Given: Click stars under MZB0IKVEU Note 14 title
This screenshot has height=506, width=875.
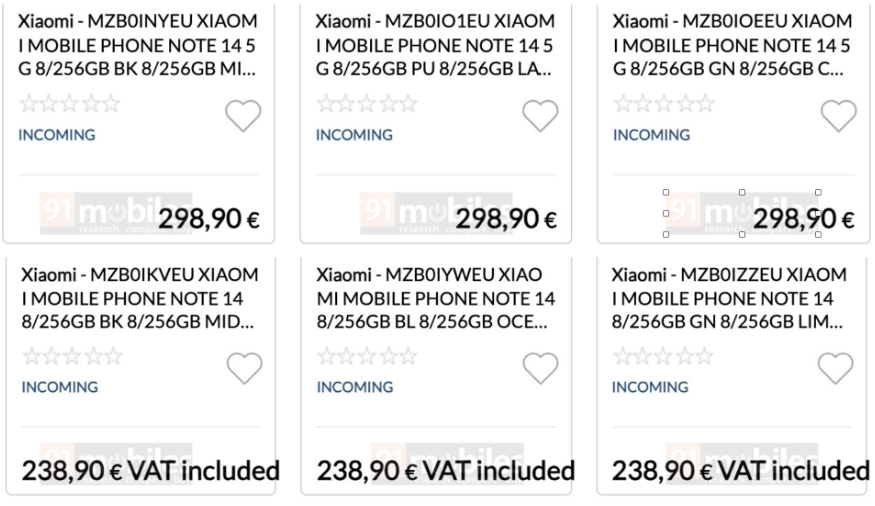Looking at the screenshot, I should (72, 356).
